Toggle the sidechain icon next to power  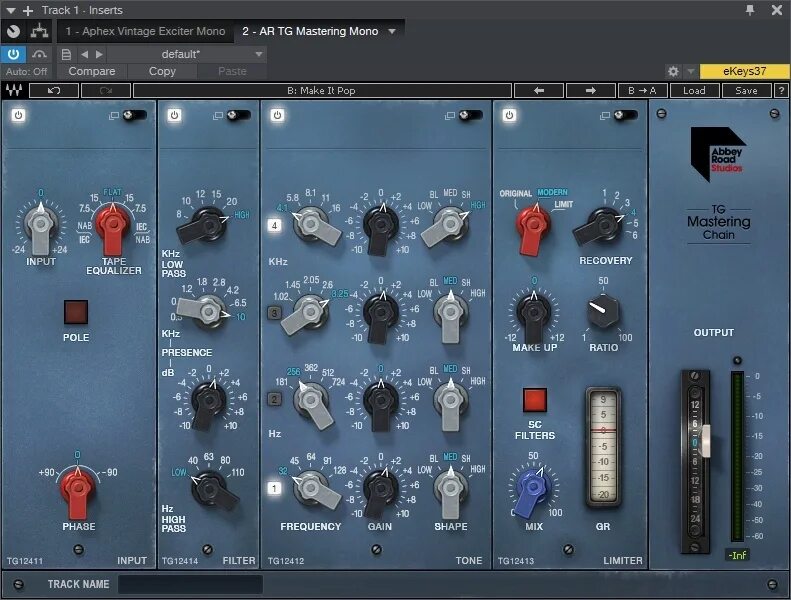(39, 54)
